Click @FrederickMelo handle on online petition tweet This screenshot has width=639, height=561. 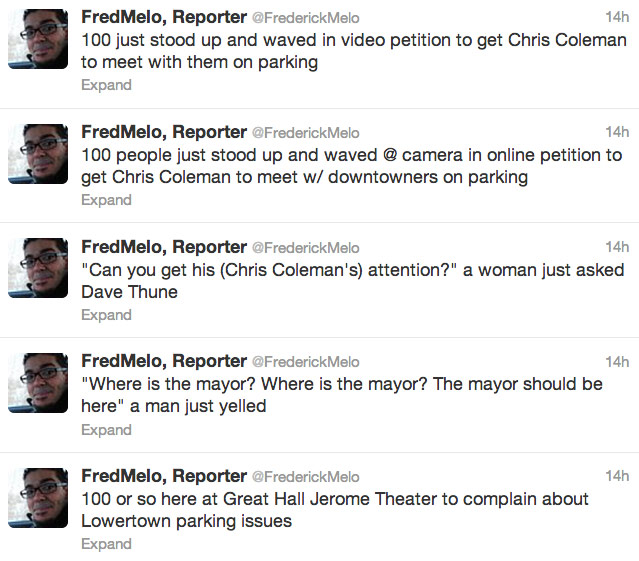[x=305, y=133]
